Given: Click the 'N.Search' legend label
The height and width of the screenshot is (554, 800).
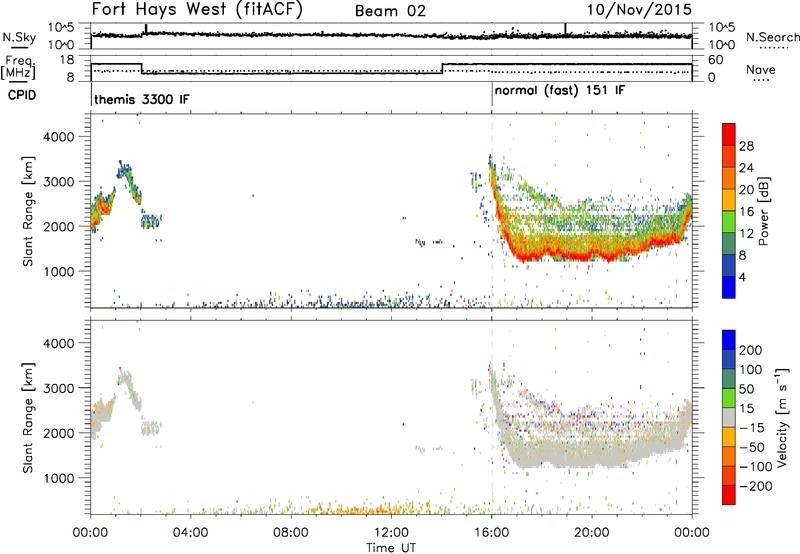Looking at the screenshot, I should [x=772, y=37].
